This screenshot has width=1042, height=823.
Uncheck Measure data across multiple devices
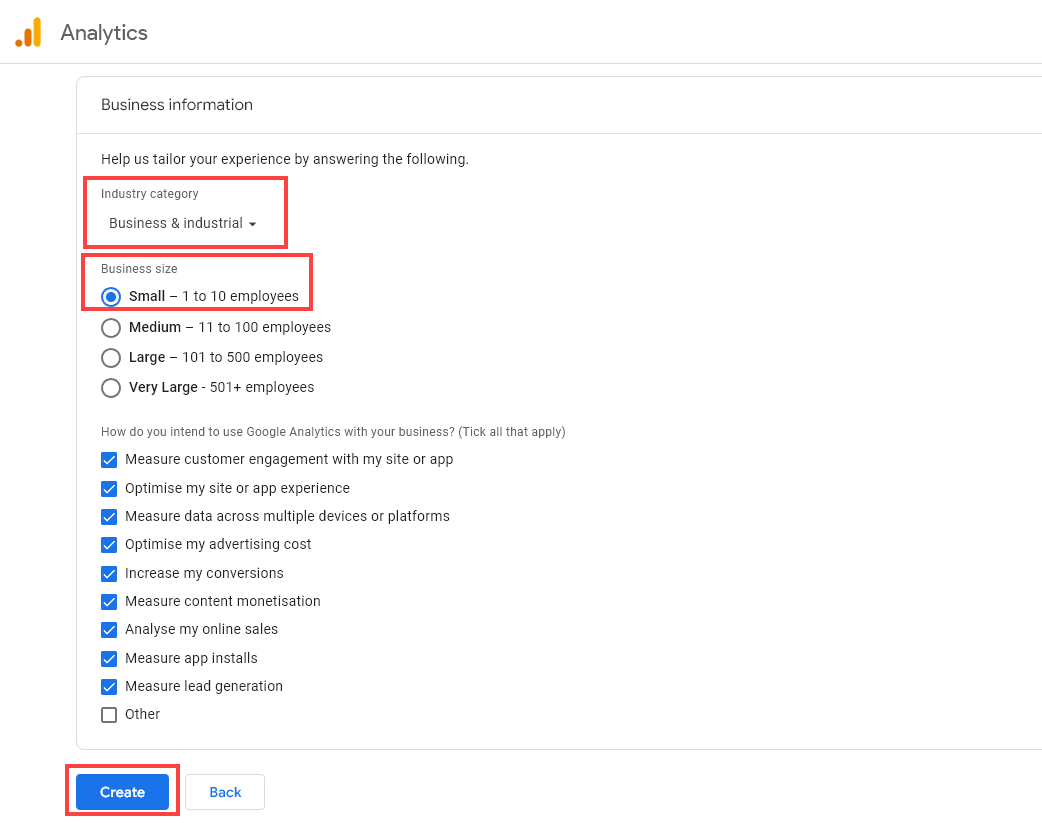109,516
